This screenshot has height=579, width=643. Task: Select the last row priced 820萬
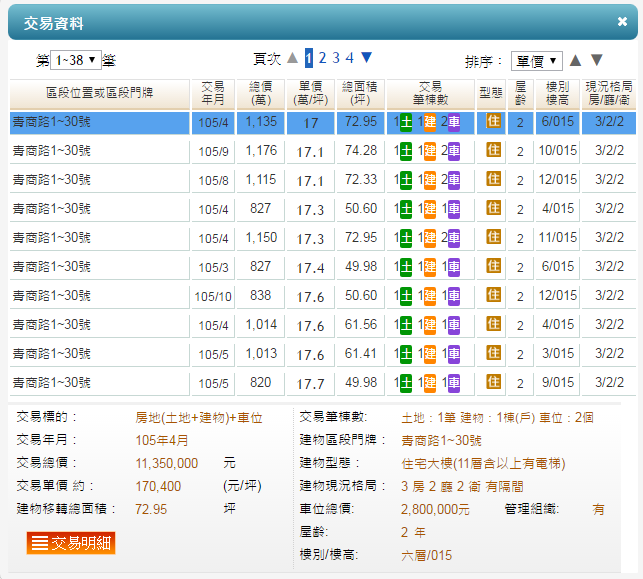pos(100,383)
